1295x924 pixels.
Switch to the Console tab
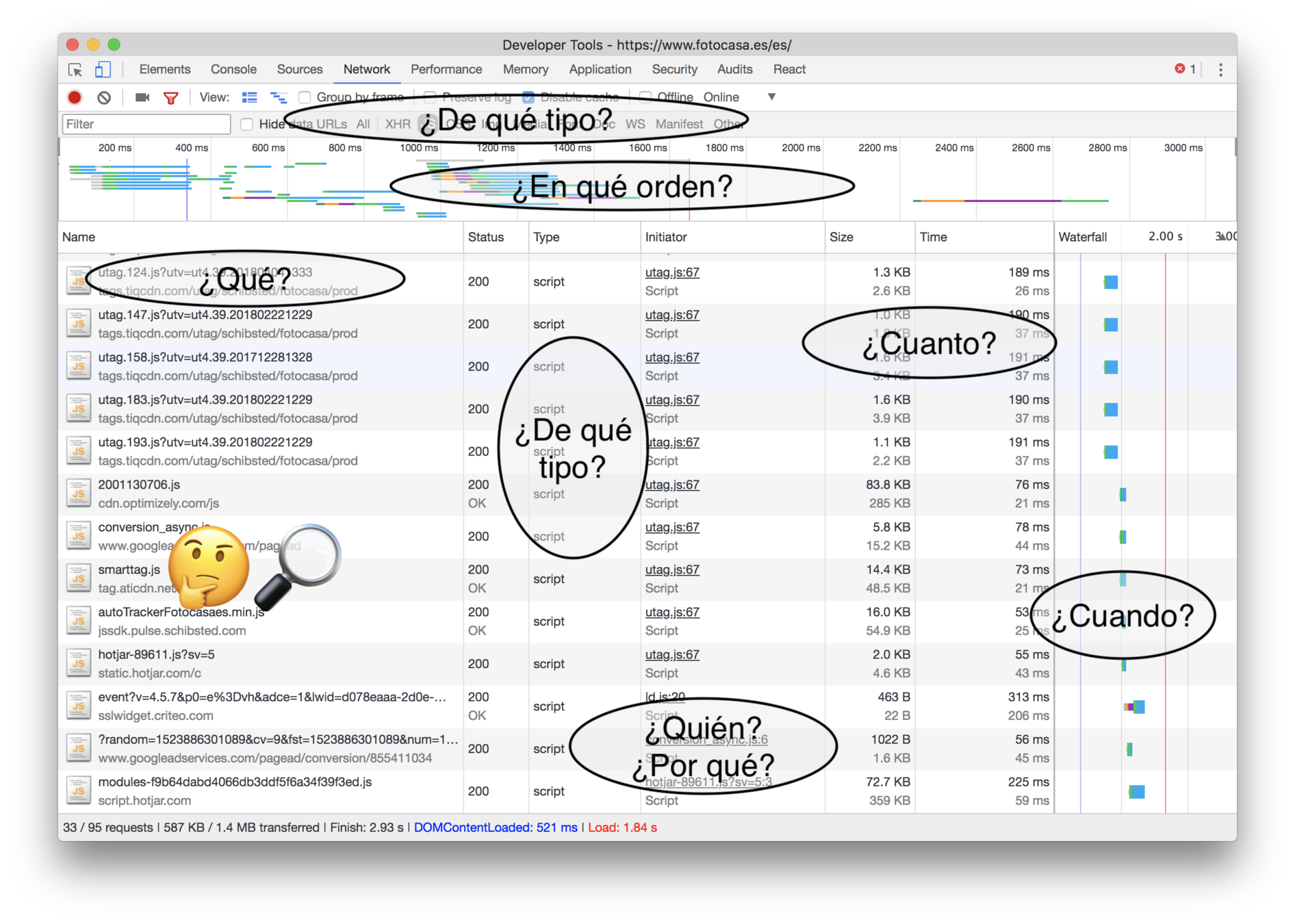[233, 69]
